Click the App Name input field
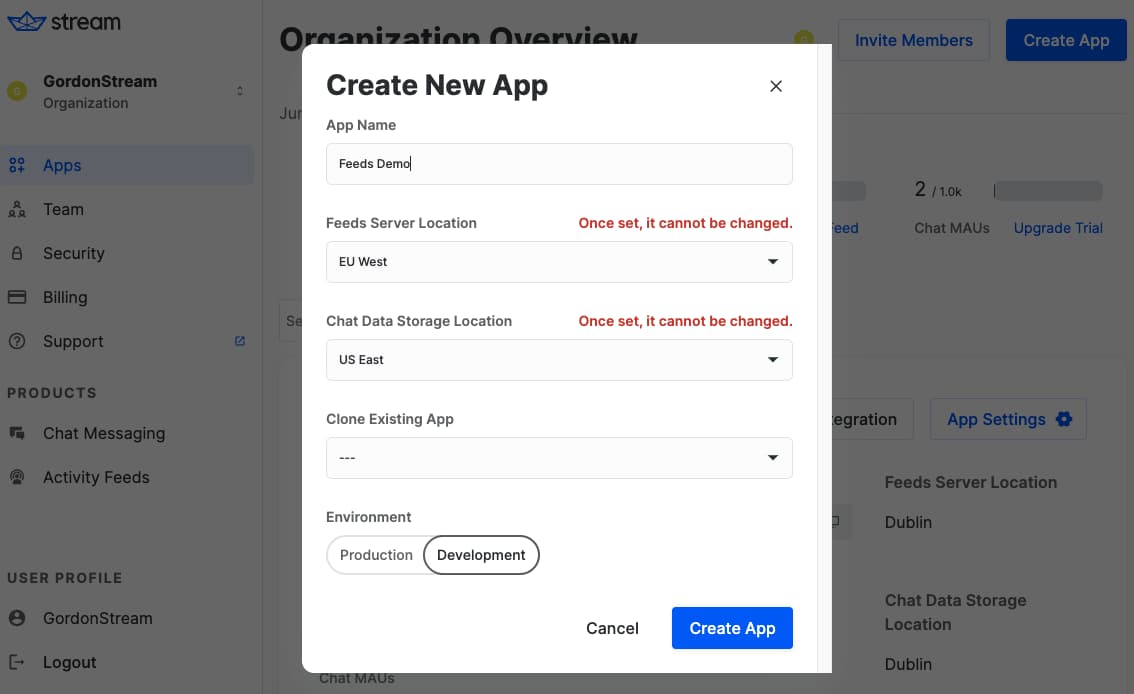Screen dimensions: 1134x694 pos(559,164)
